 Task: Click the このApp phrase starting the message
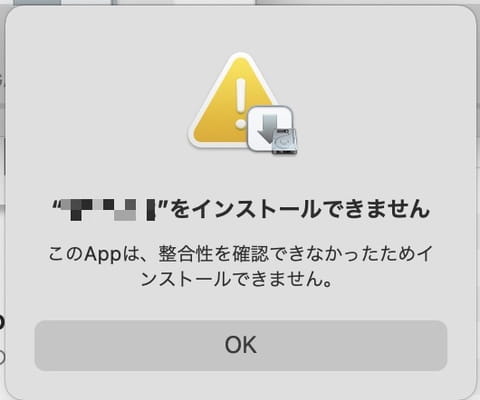pyautogui.click(x=85, y=255)
